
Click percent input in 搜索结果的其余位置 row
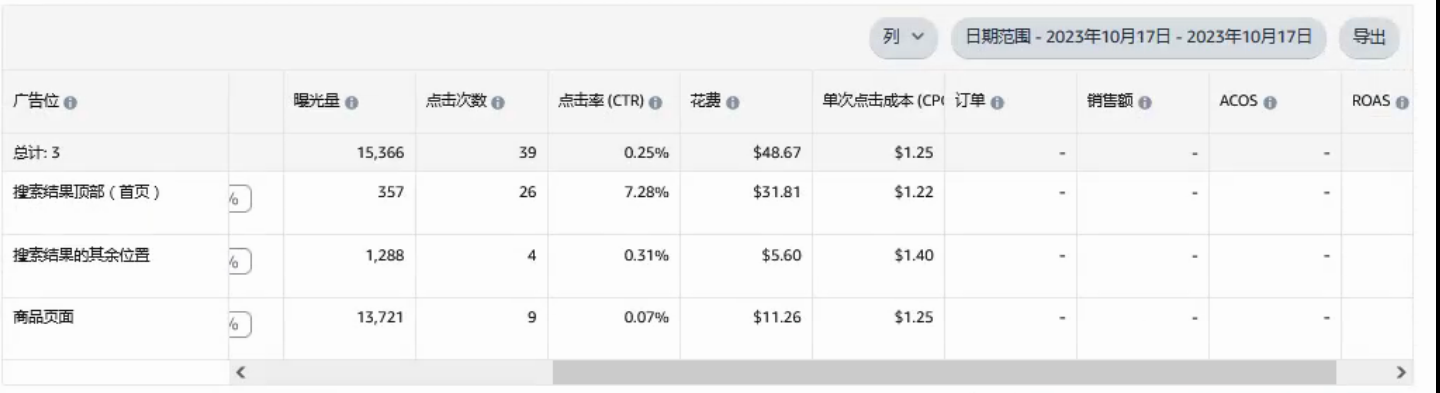(x=238, y=261)
